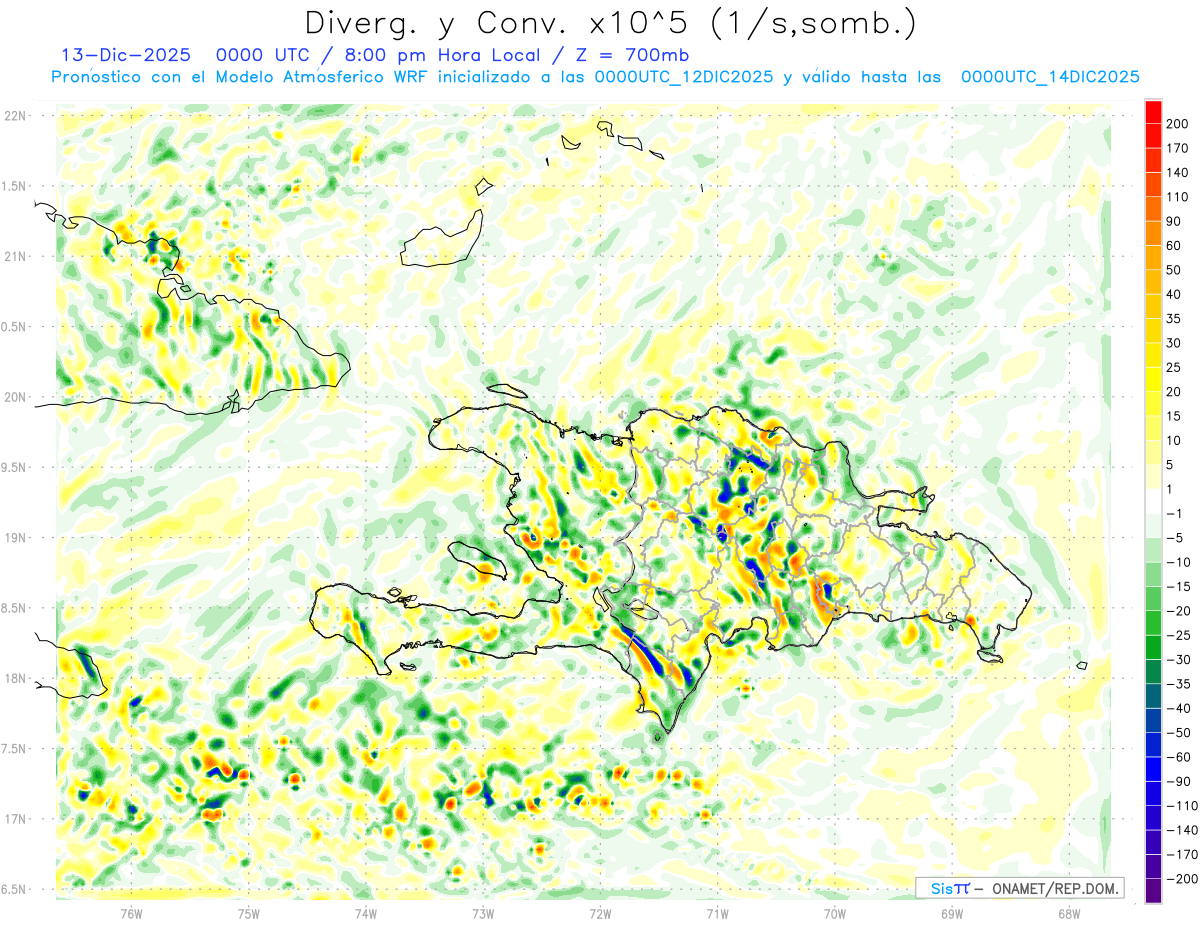Click the positive "50" colorbar label
The height and width of the screenshot is (927, 1200).
[1173, 270]
